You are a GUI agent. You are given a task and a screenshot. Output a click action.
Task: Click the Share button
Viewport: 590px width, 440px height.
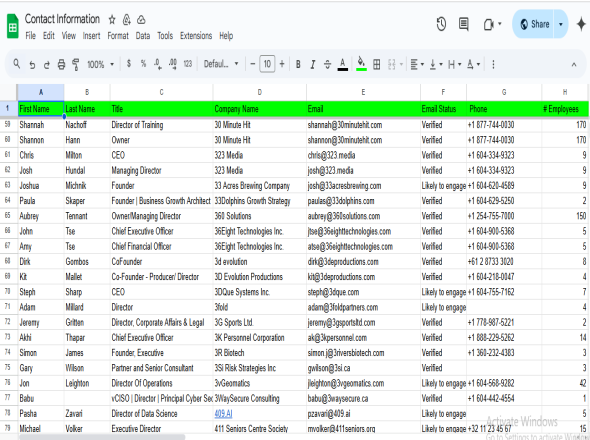(534, 24)
